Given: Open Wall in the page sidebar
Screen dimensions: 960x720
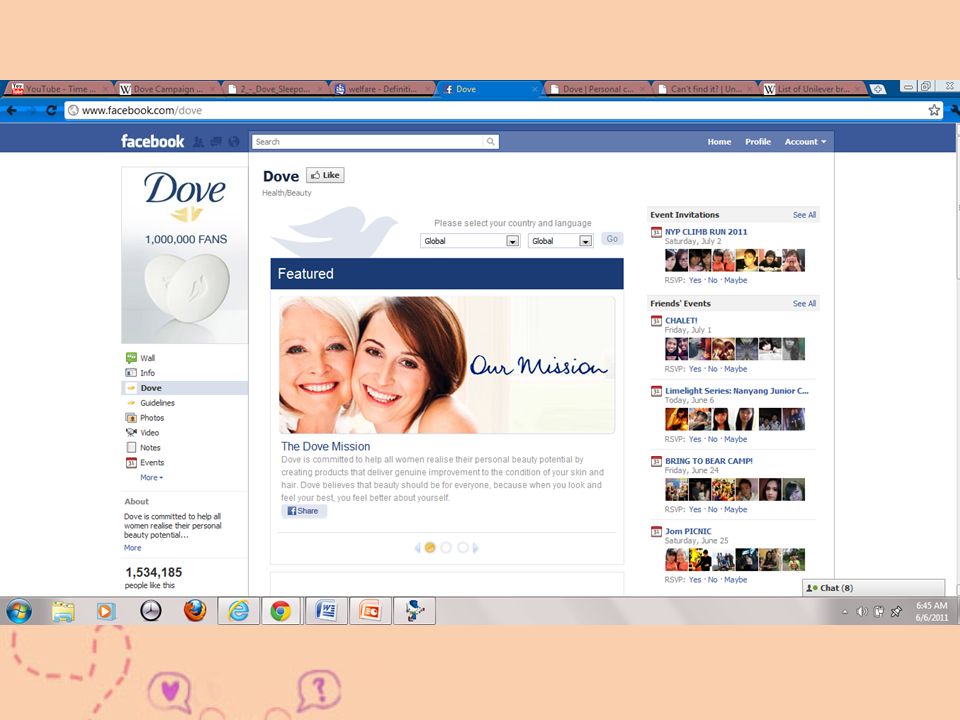Looking at the screenshot, I should (x=148, y=358).
